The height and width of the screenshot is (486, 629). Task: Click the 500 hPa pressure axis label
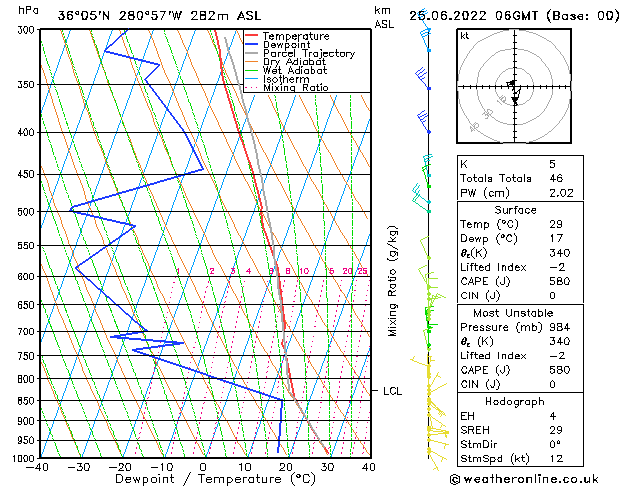coord(28,211)
